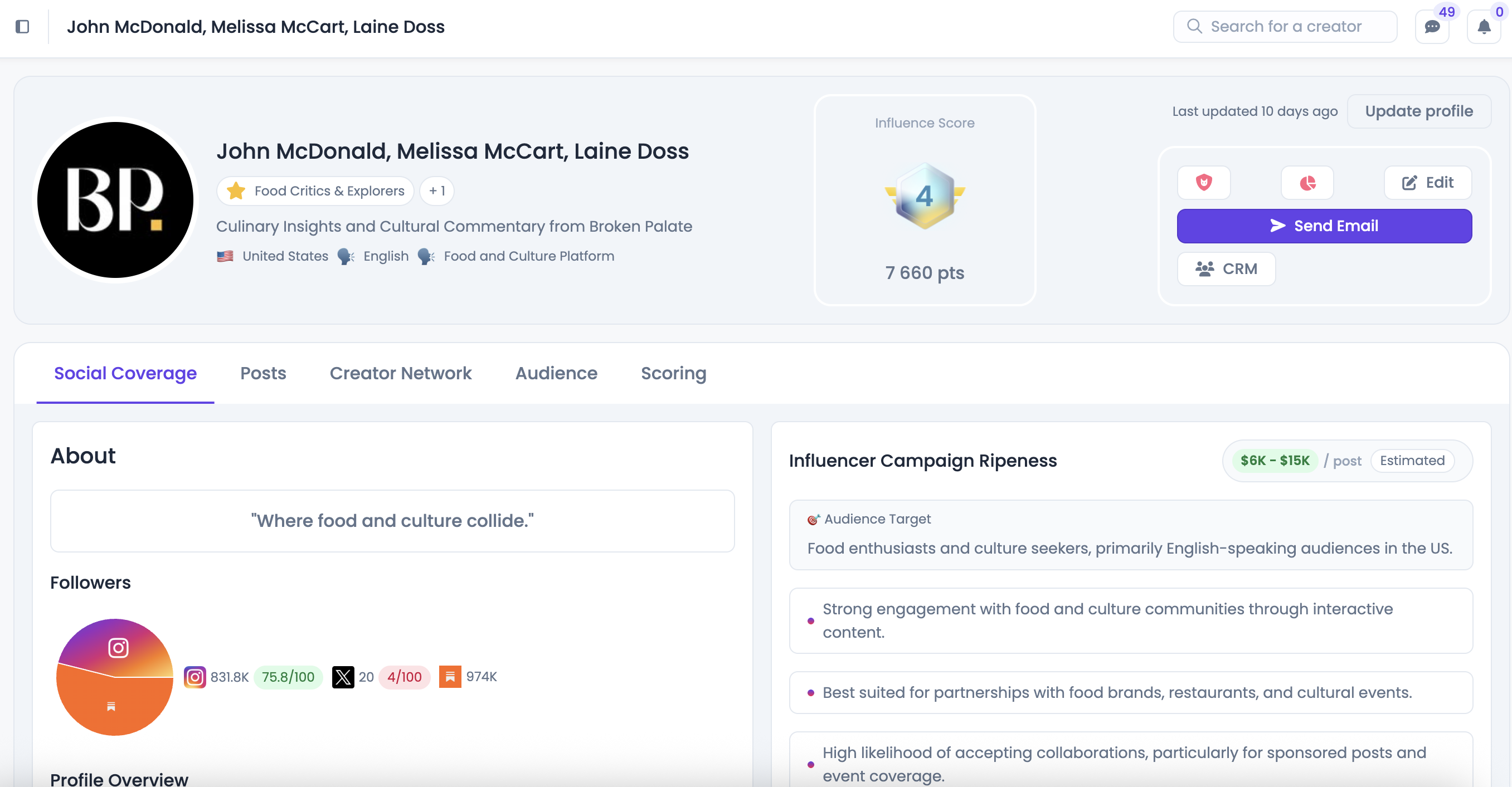Viewport: 1512px width, 787px height.
Task: Click the X follower count 20
Action: click(366, 677)
